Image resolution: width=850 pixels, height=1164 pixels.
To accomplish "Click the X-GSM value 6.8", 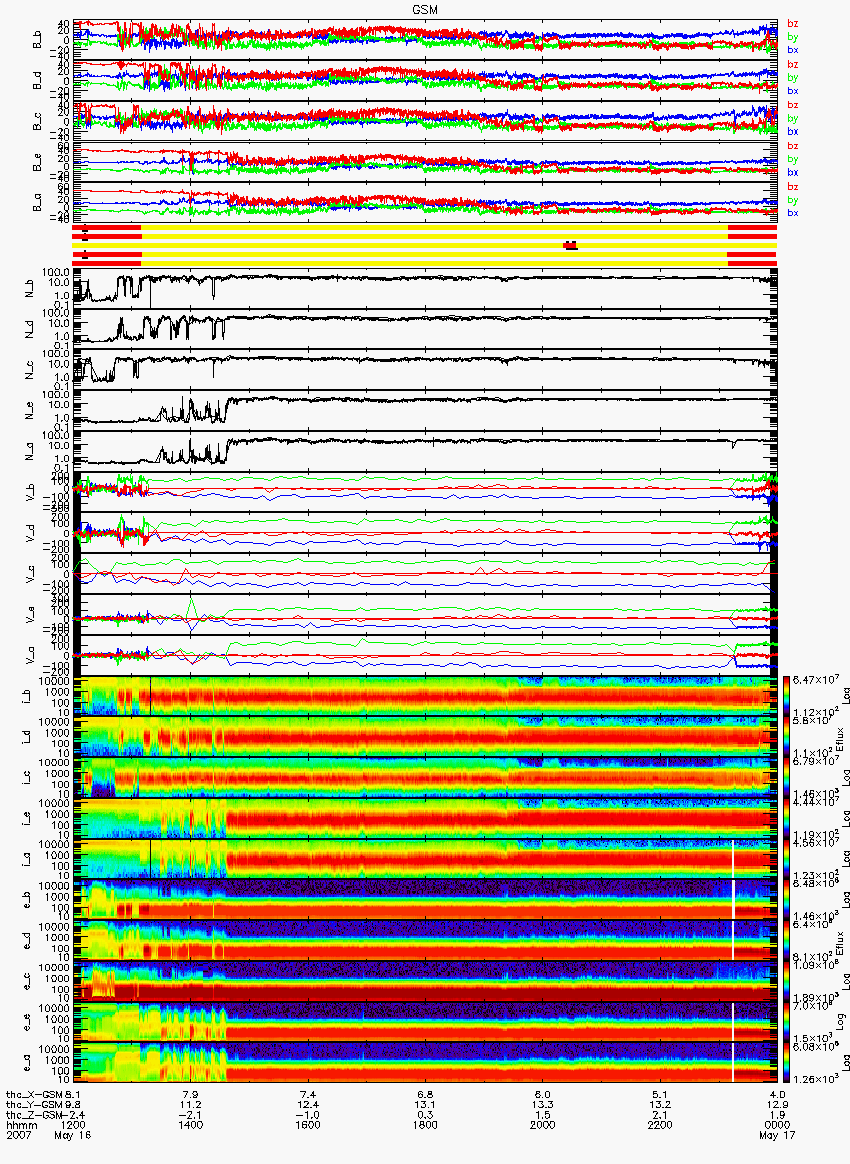I will (x=425, y=1095).
